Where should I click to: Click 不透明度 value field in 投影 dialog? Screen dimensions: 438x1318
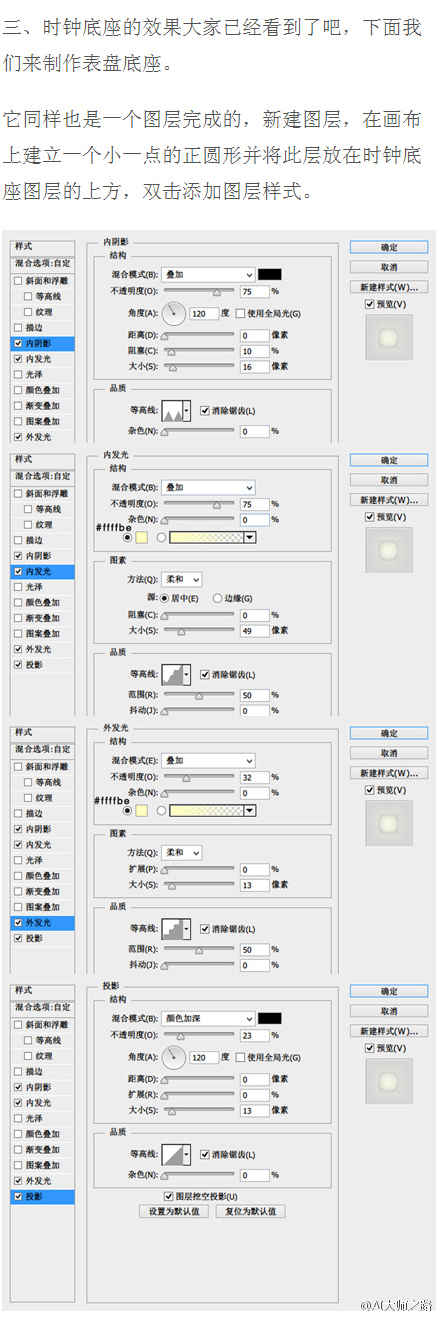click(x=254, y=1036)
